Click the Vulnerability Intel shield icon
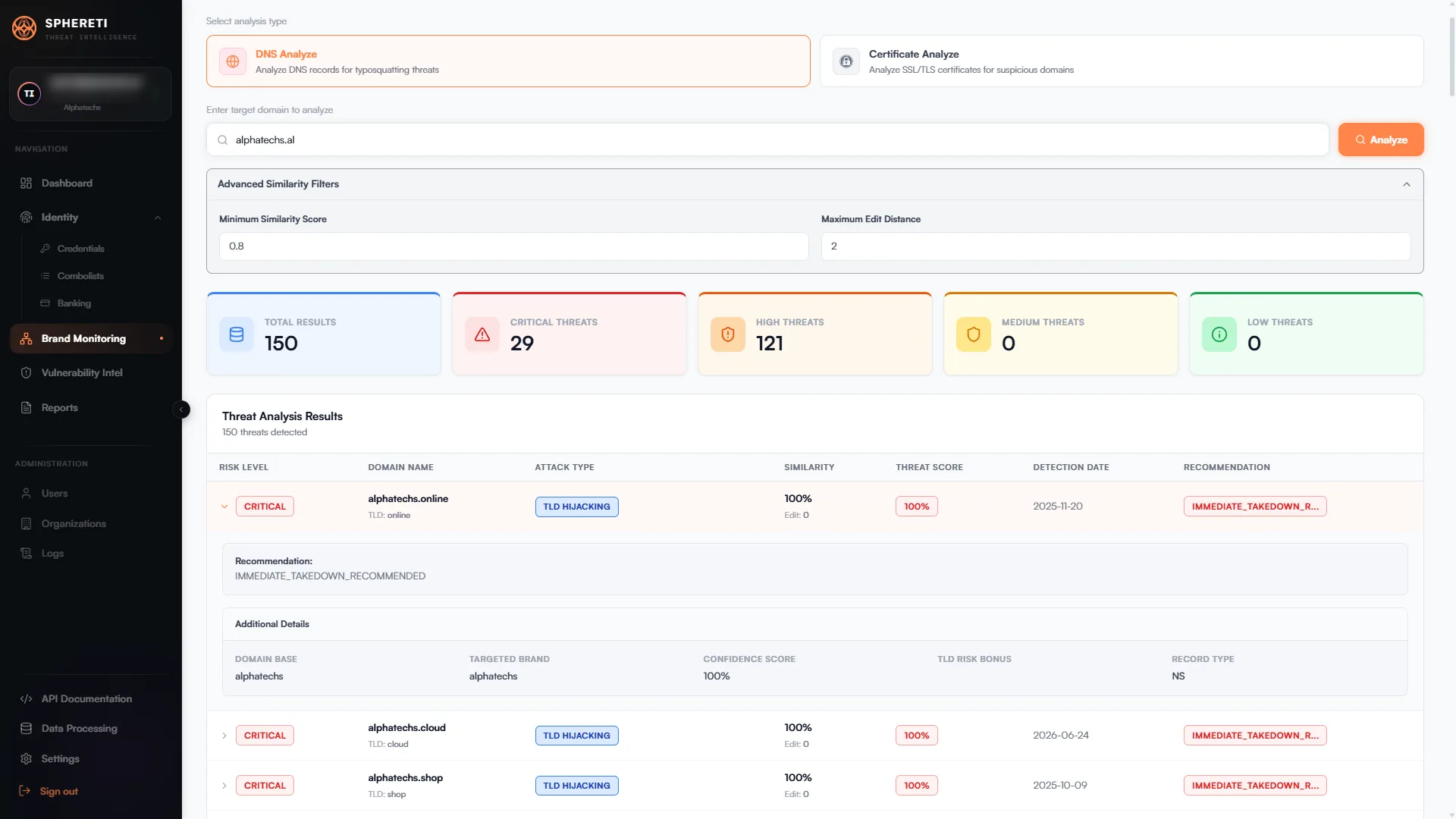1456x819 pixels. point(26,372)
